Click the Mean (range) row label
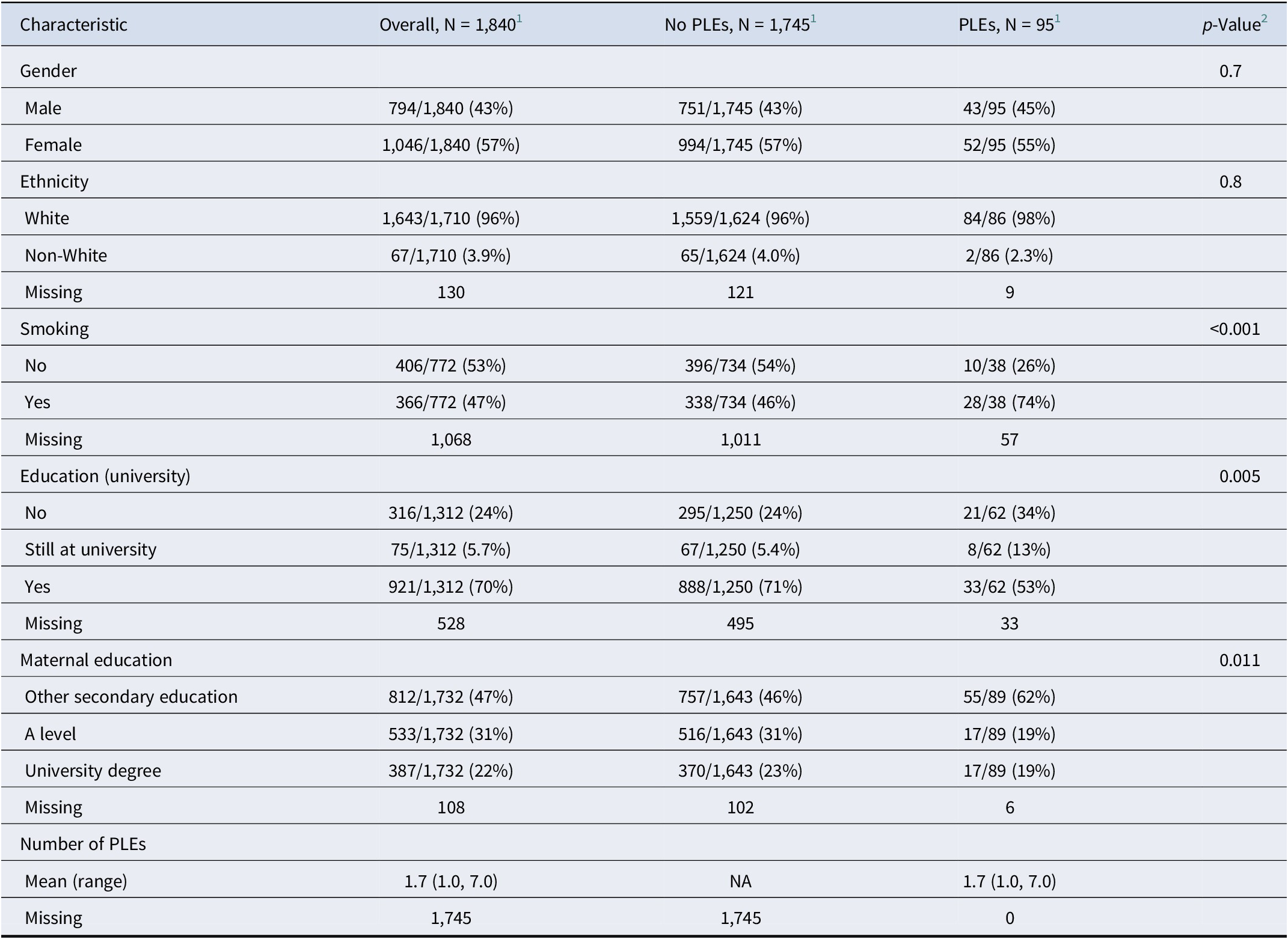The image size is (1288, 939). (x=76, y=881)
